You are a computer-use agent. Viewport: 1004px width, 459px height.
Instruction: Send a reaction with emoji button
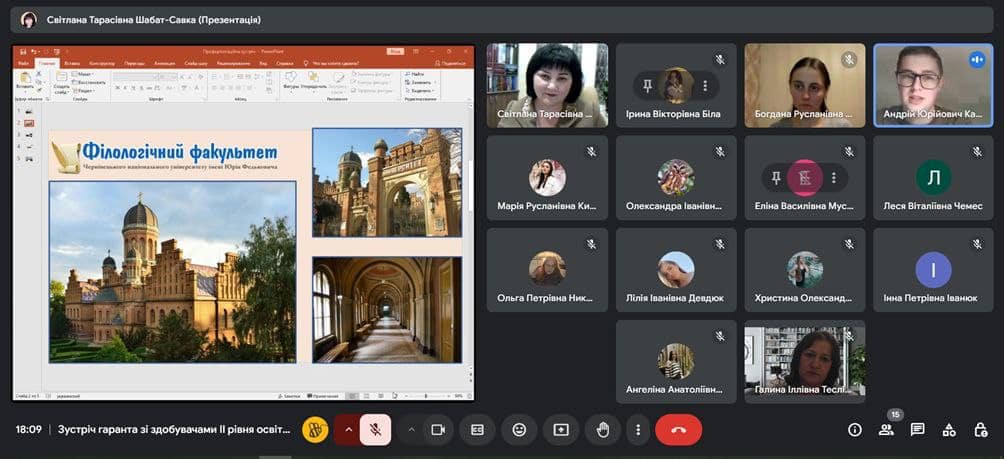point(519,430)
